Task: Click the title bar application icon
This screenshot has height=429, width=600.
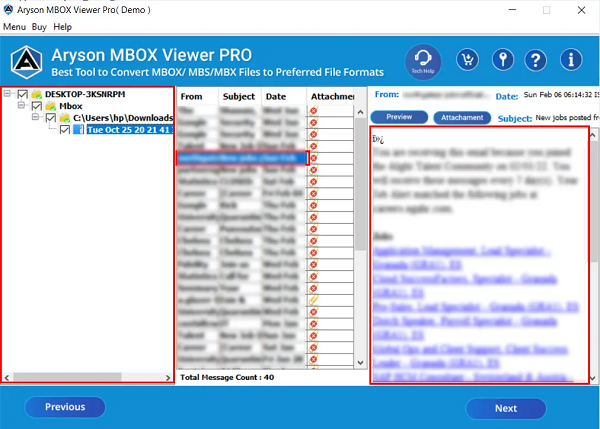Action: pos(8,9)
